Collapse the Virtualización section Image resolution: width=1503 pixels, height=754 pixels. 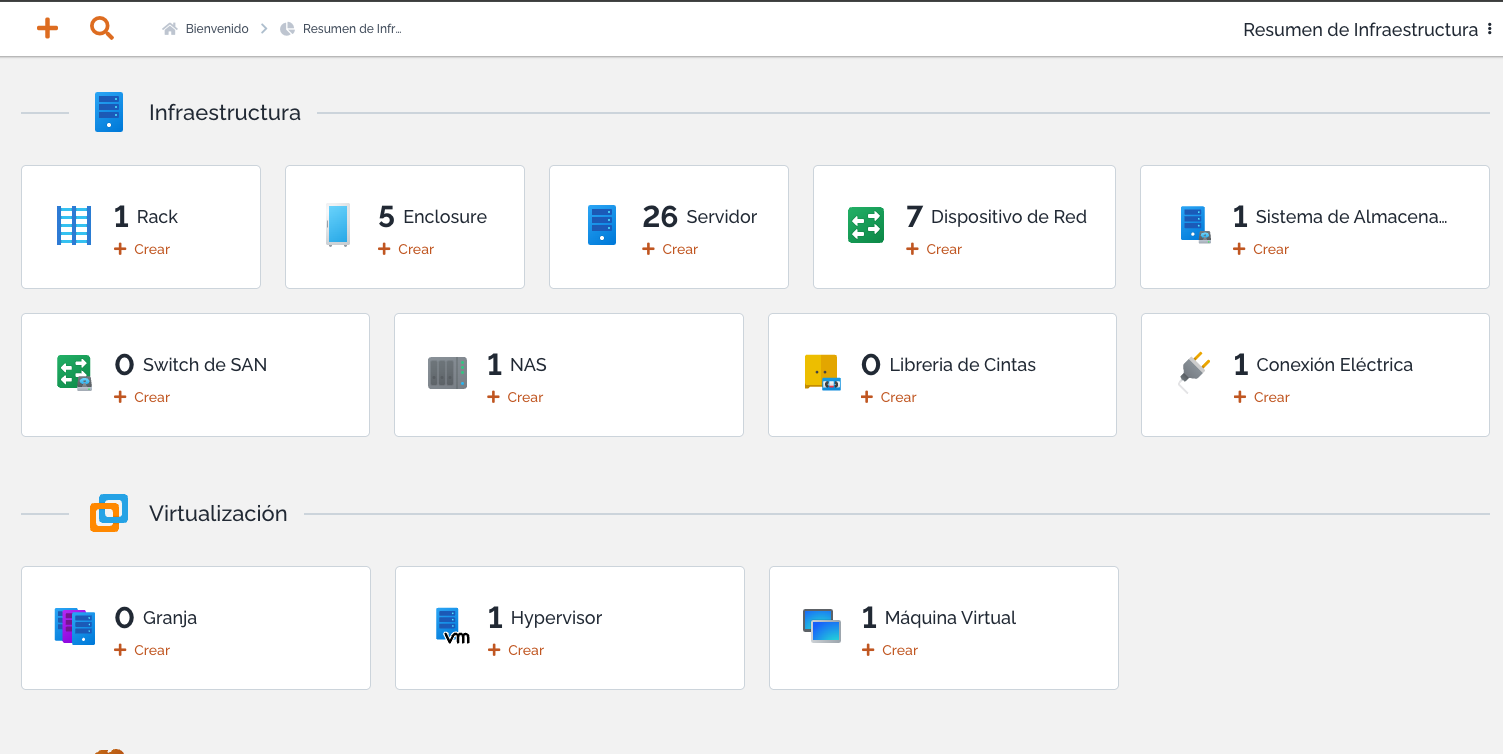218,513
